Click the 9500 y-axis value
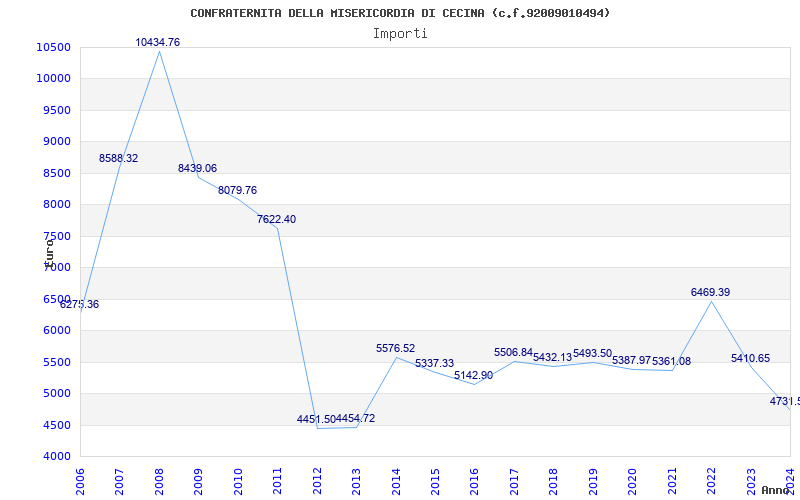Screen dimensions: 800x500 pos(56,110)
